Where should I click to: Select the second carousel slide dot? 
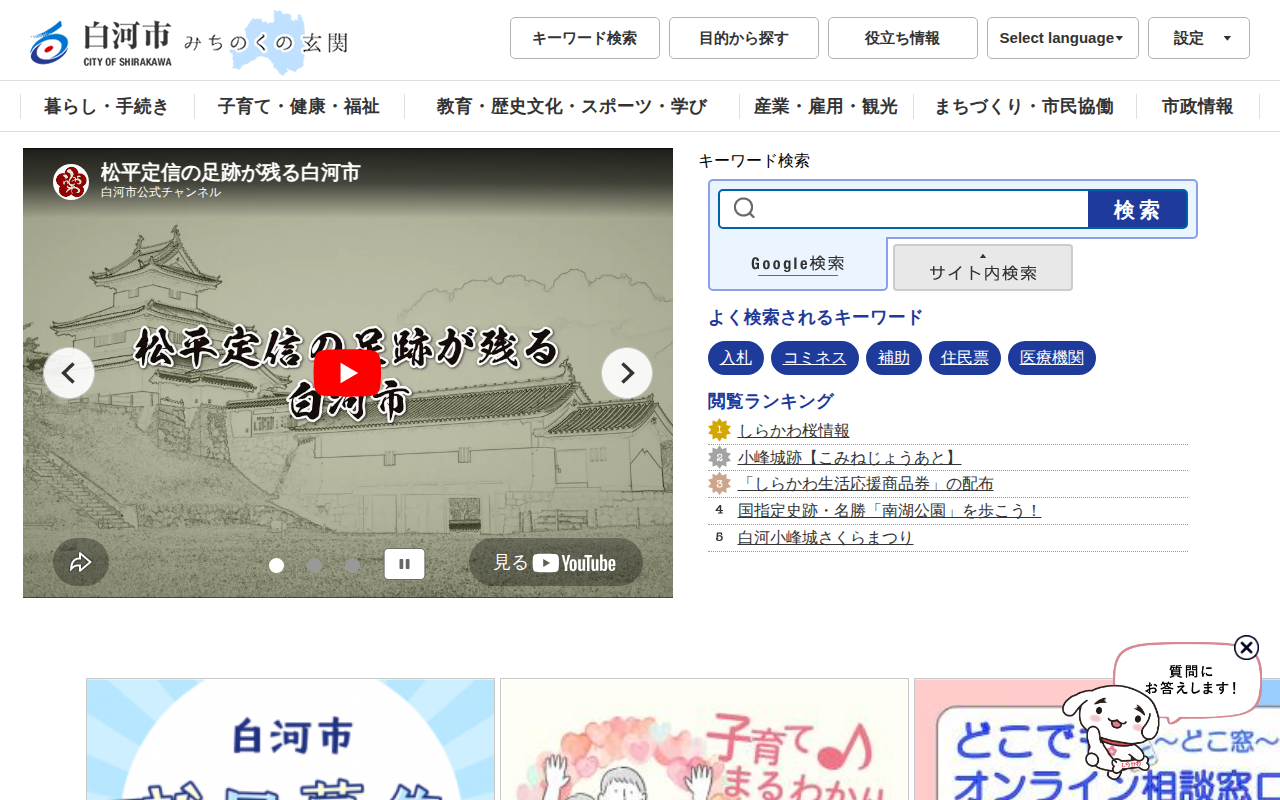pyautogui.click(x=315, y=566)
